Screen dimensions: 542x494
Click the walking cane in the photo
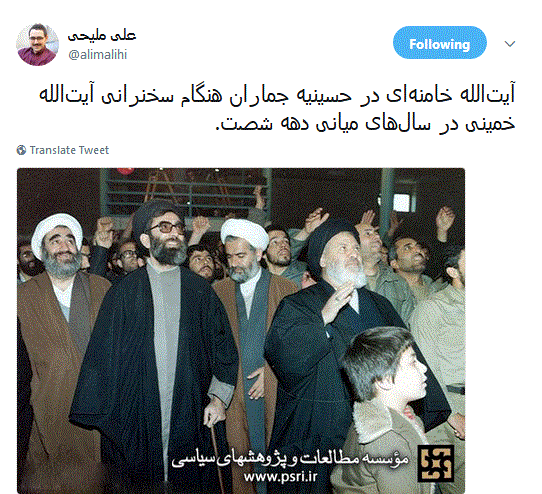[218, 456]
